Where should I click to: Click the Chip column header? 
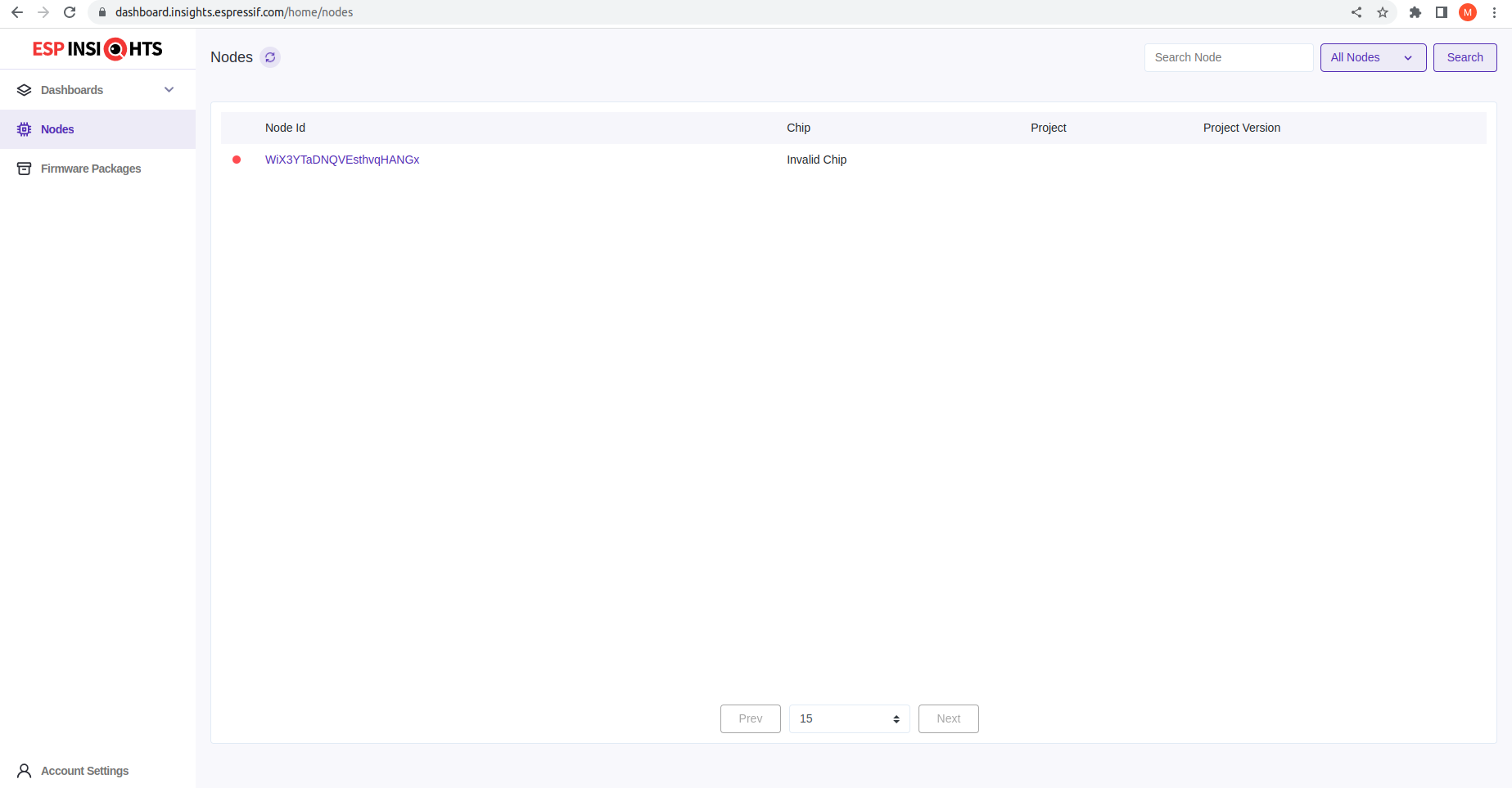pyautogui.click(x=798, y=128)
